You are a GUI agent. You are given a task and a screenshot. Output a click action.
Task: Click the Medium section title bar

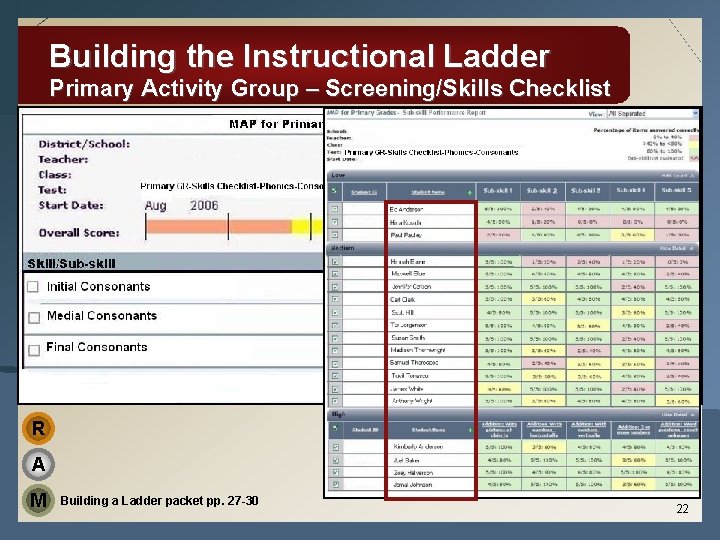[512, 248]
